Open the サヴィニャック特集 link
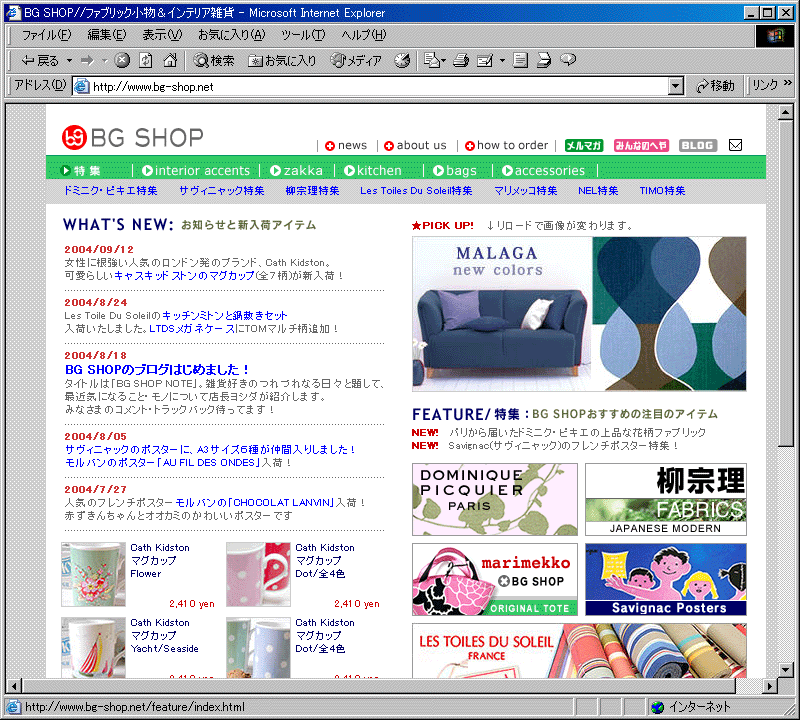800x720 pixels. [x=222, y=191]
